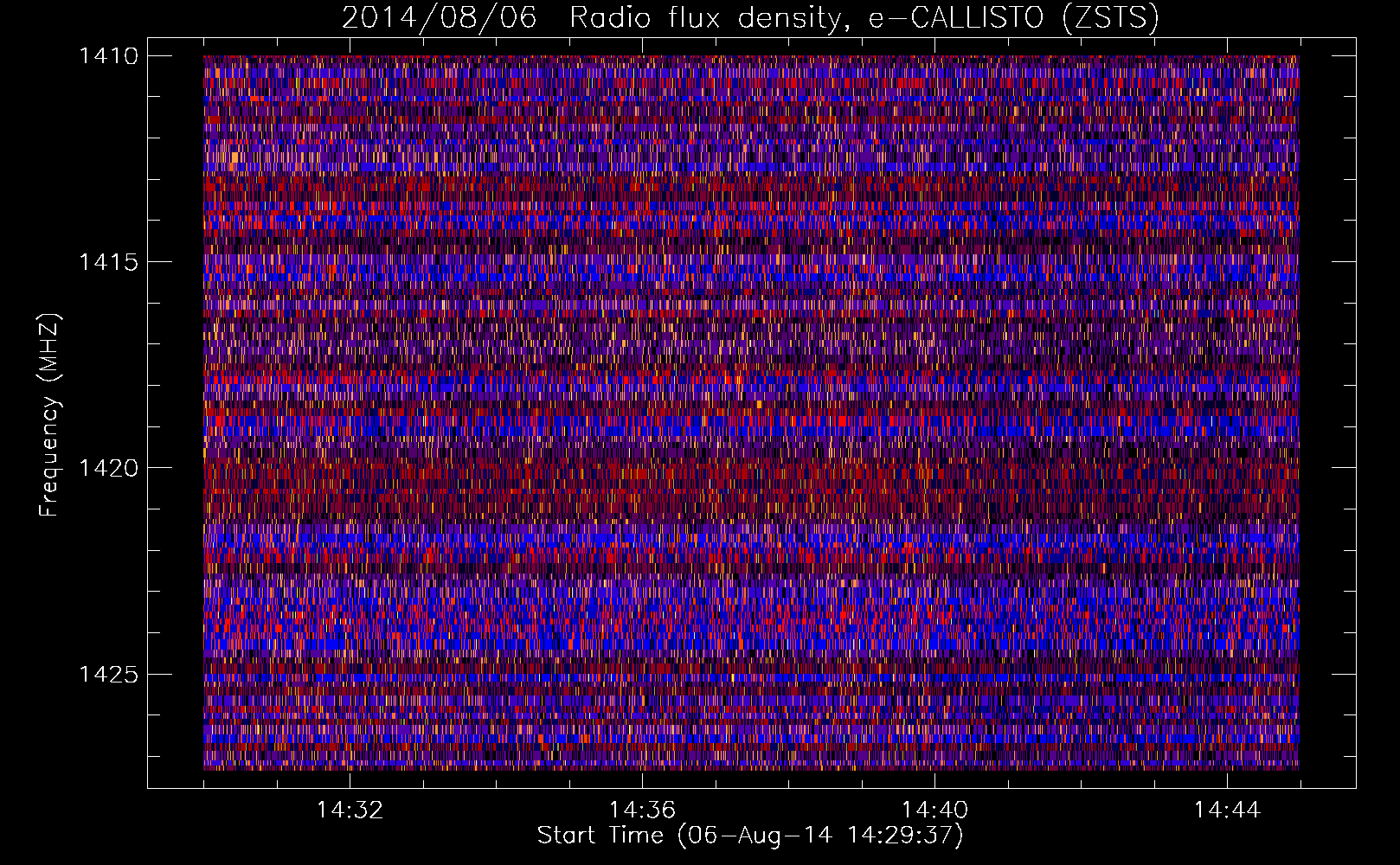Screen dimensions: 1400x865
Task: Click inside the radio spectrogram plot area
Action: coord(751,413)
